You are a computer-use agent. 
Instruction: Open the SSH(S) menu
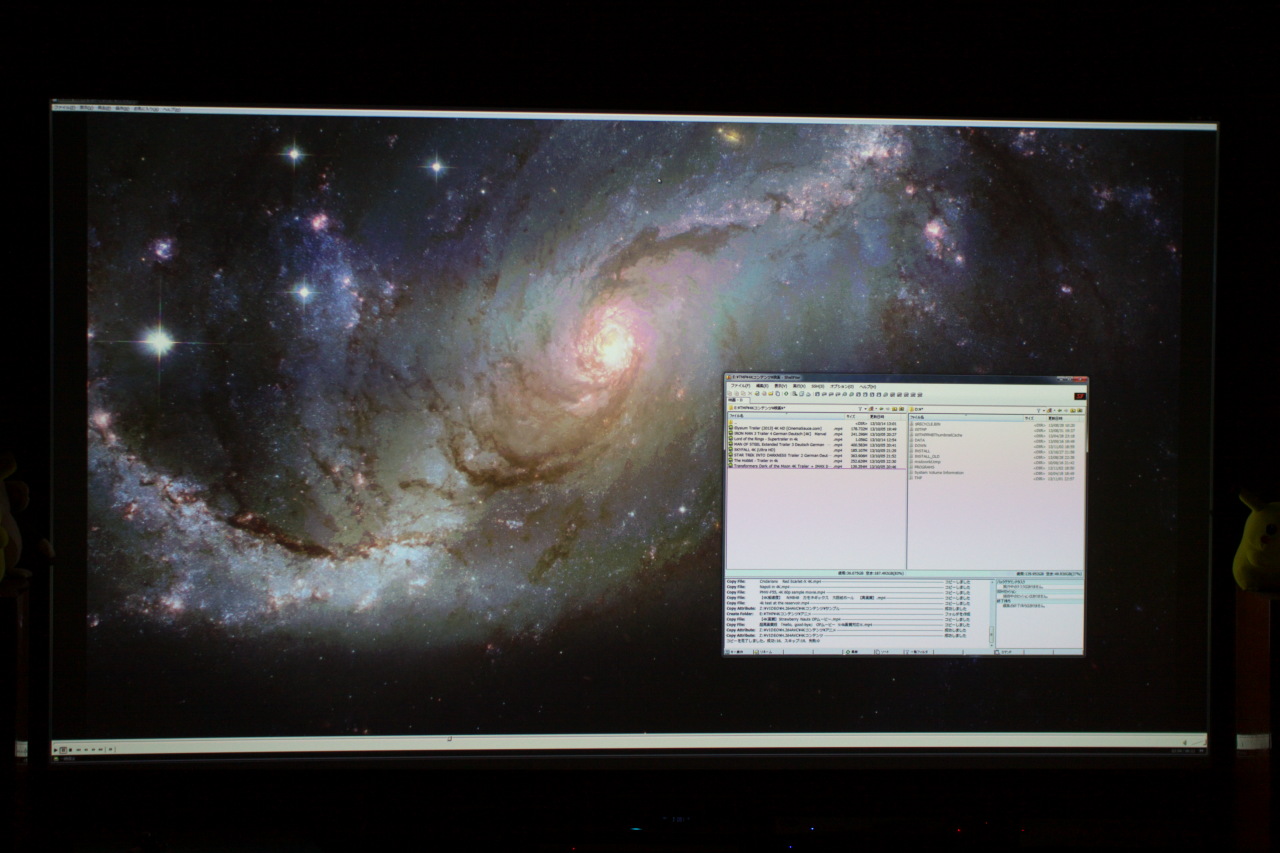817,386
